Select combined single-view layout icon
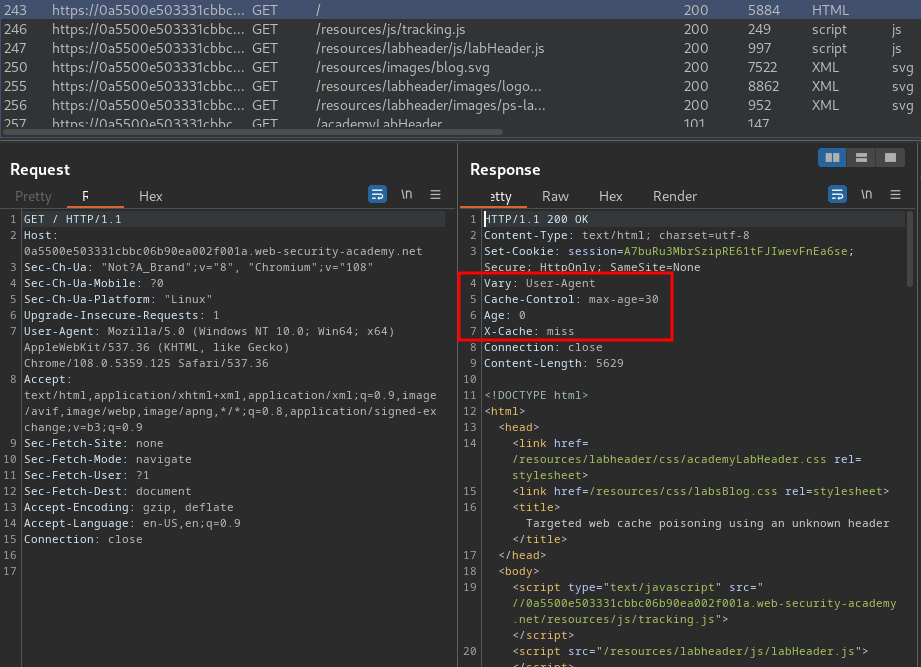The image size is (921, 667). point(890,157)
